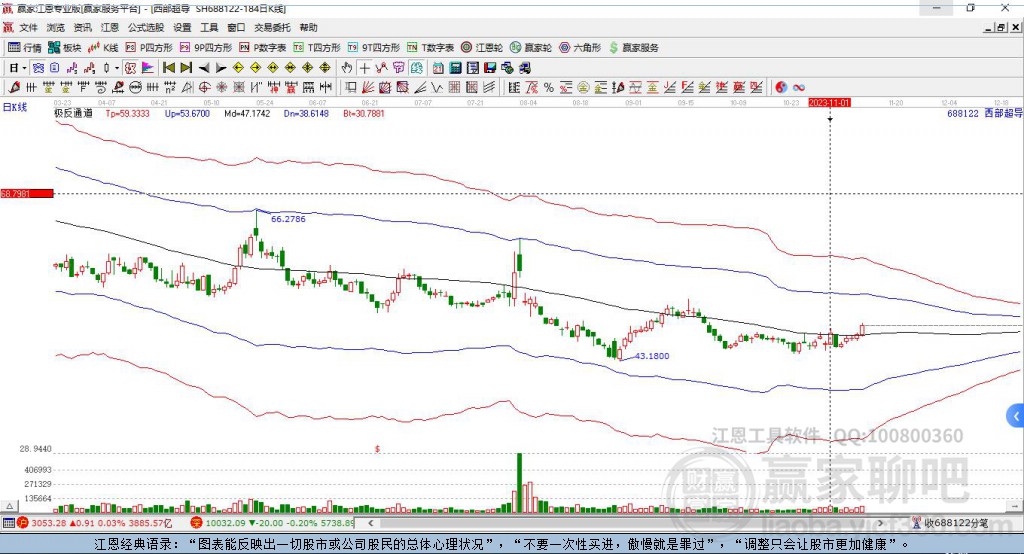Open the 9P四方形 tool
Screen dimensions: 1024x554
(x=206, y=48)
